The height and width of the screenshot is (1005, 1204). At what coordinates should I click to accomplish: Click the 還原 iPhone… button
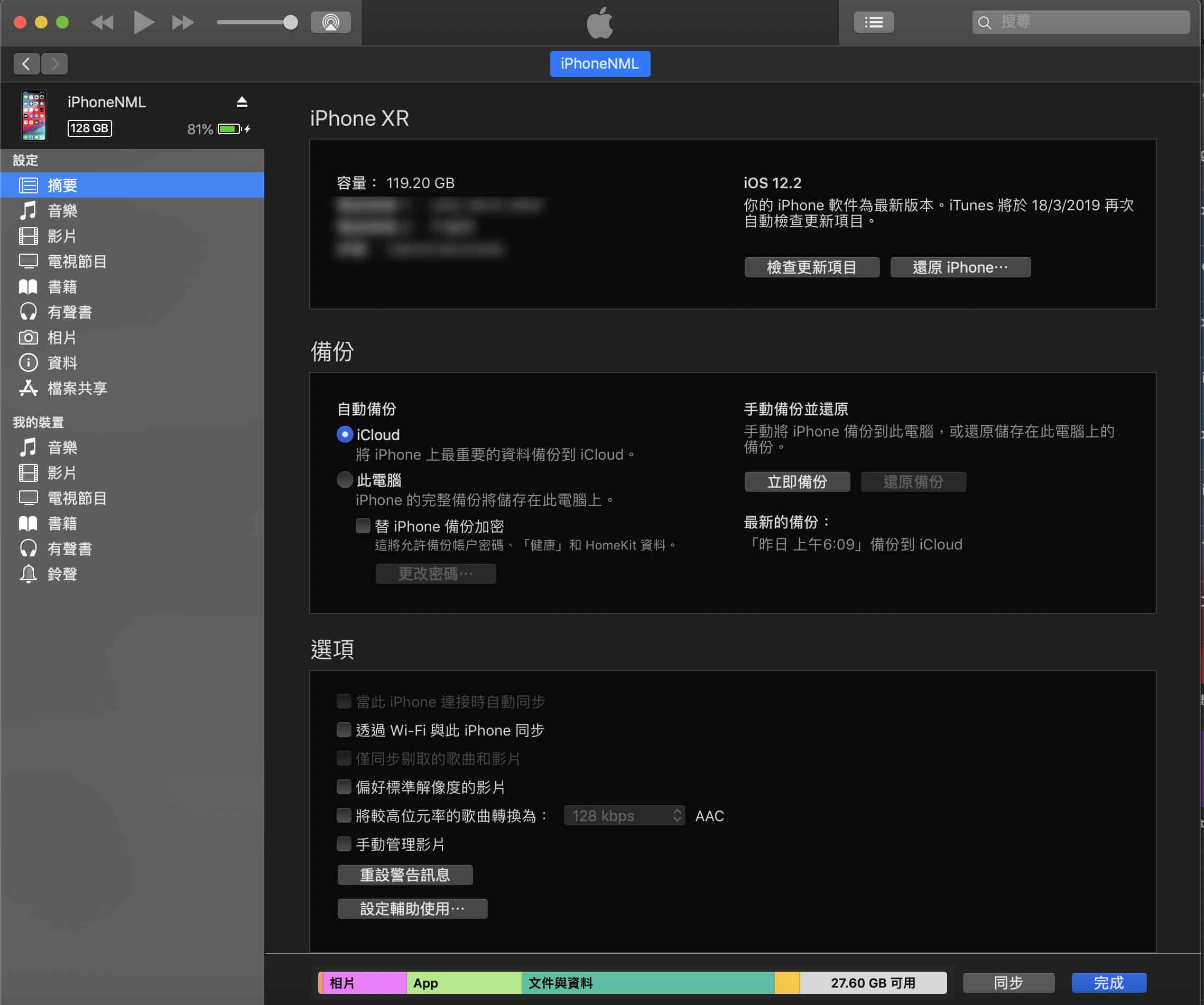click(x=960, y=267)
